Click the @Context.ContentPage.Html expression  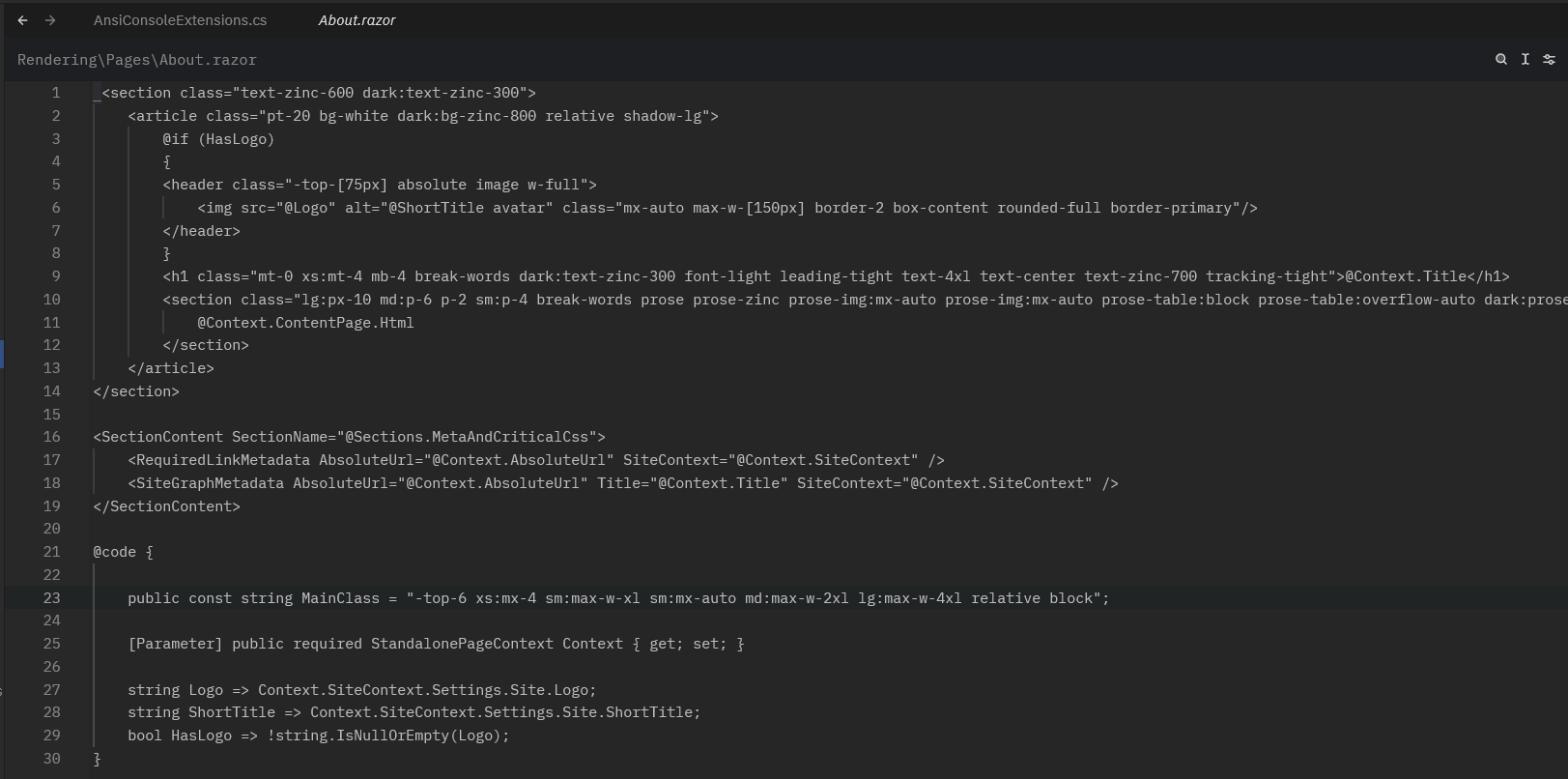tap(305, 323)
